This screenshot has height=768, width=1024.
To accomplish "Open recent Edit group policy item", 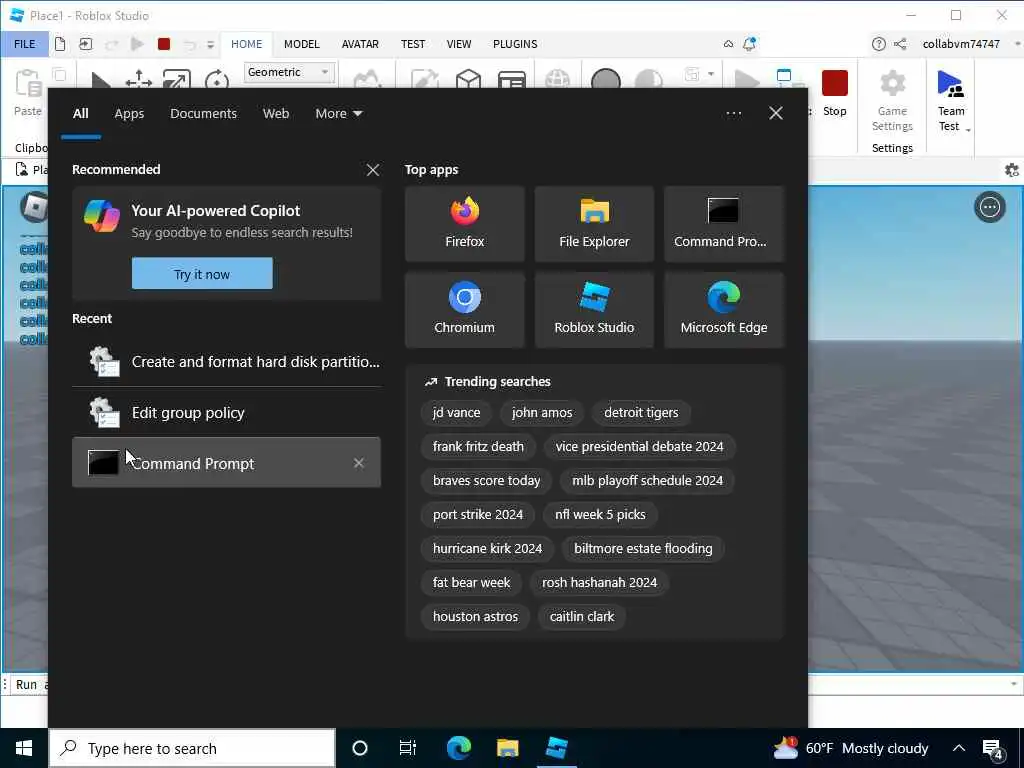I will point(227,413).
